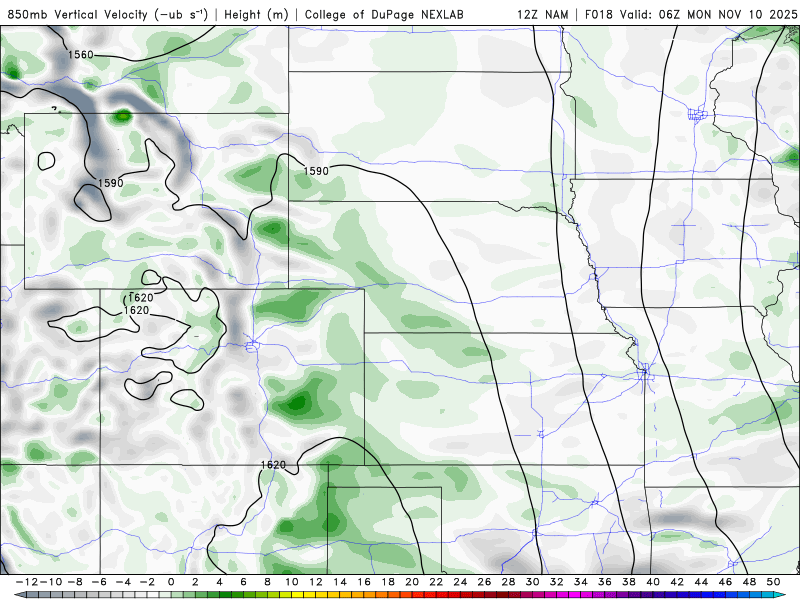800x600 pixels.
Task: Click the -4 value on the color scale
Action: point(122,582)
